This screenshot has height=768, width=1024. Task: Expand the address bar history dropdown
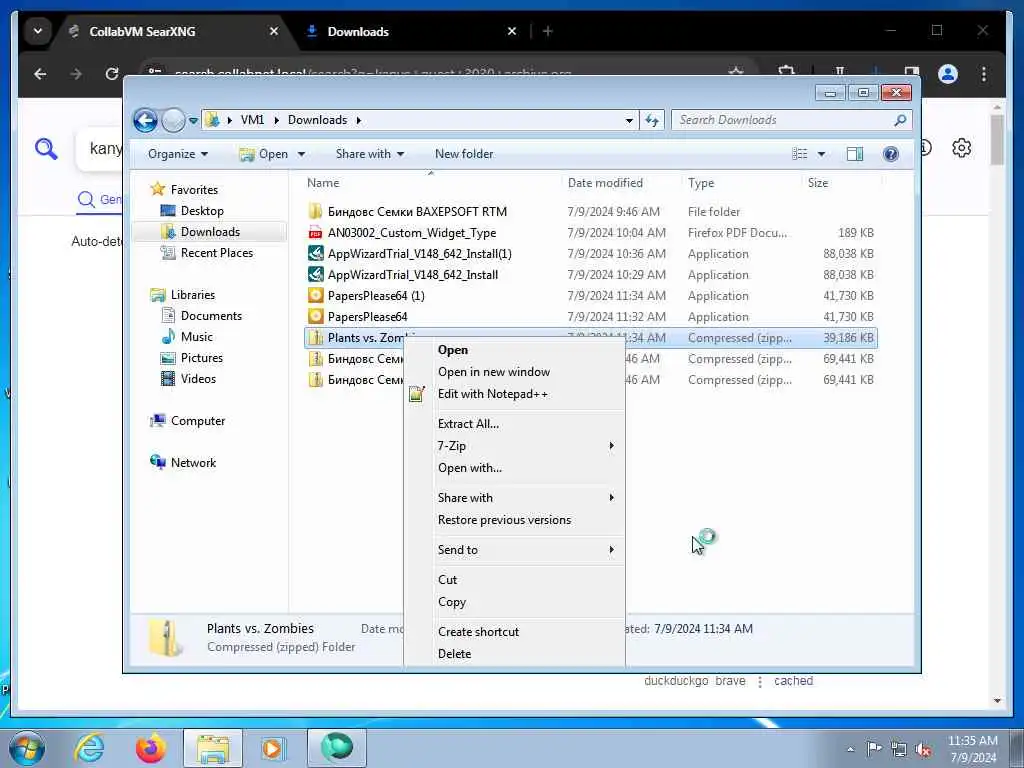click(629, 121)
